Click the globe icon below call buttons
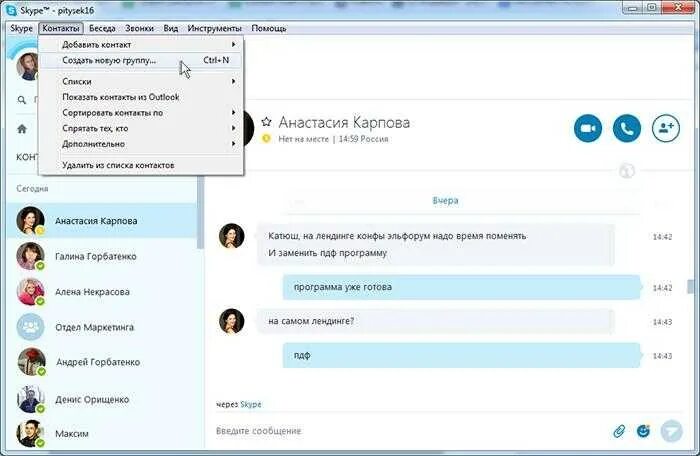Screen dimensions: 700x456 tap(627, 171)
